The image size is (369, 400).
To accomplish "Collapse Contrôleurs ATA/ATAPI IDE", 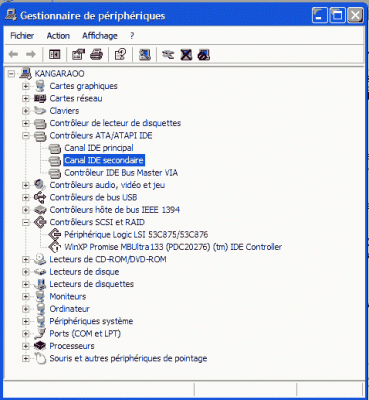I will coord(26,136).
